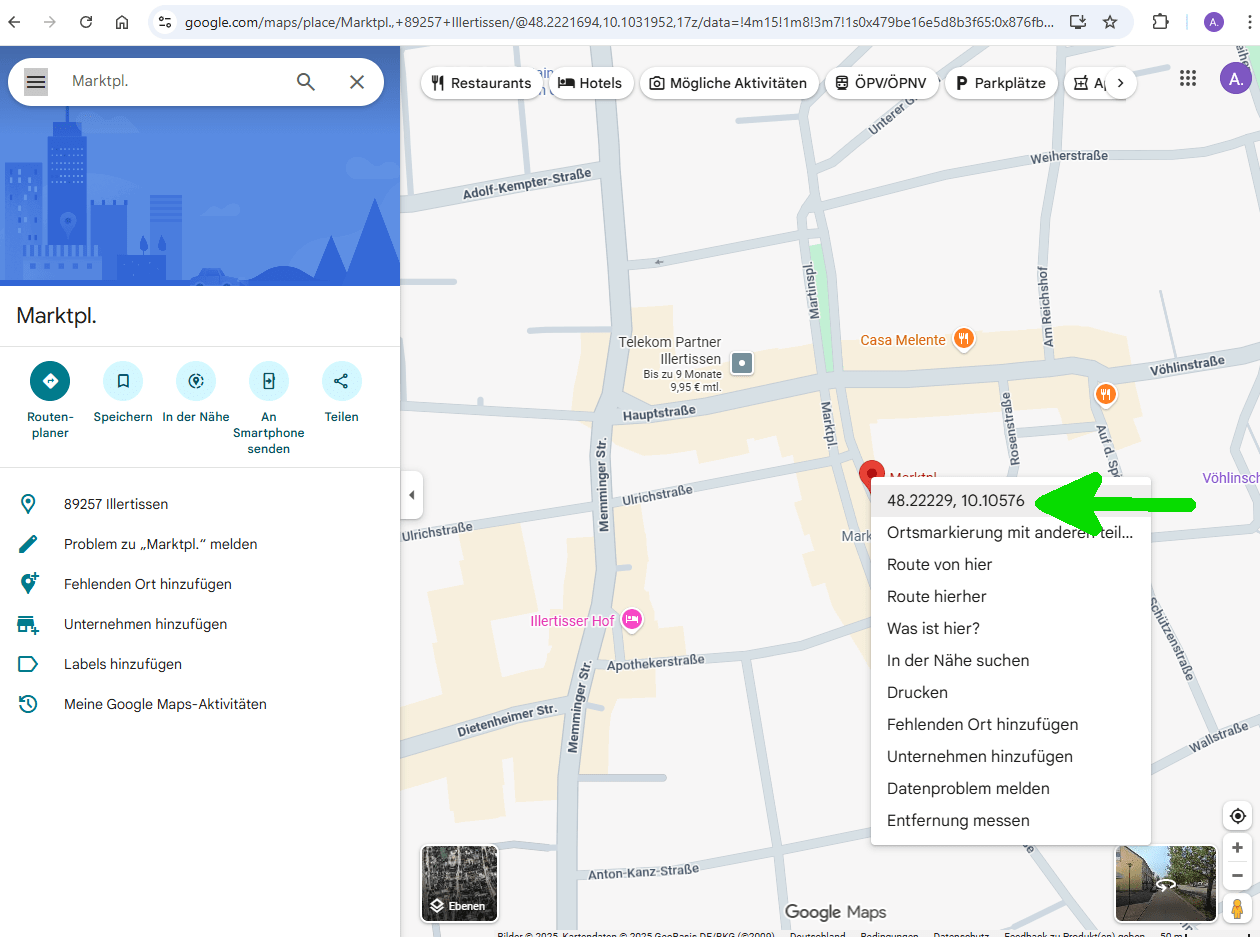
Task: Send to phone via An Smartphone senden
Action: click(x=269, y=381)
